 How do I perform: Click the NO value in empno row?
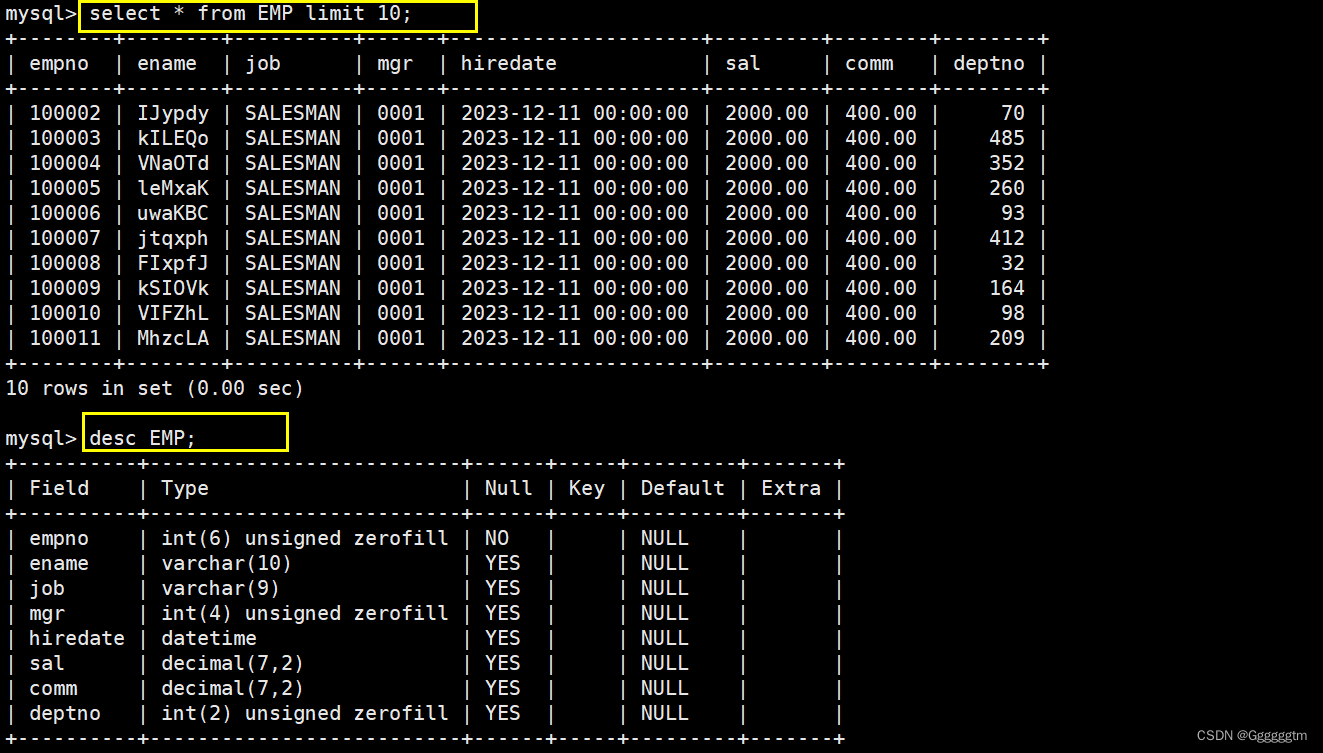click(x=497, y=538)
